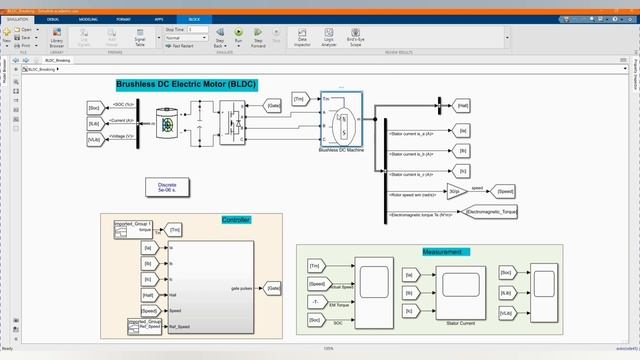Image resolution: width=640 pixels, height=360 pixels.
Task: Open the Model Browser side panel
Action: (x=4, y=71)
